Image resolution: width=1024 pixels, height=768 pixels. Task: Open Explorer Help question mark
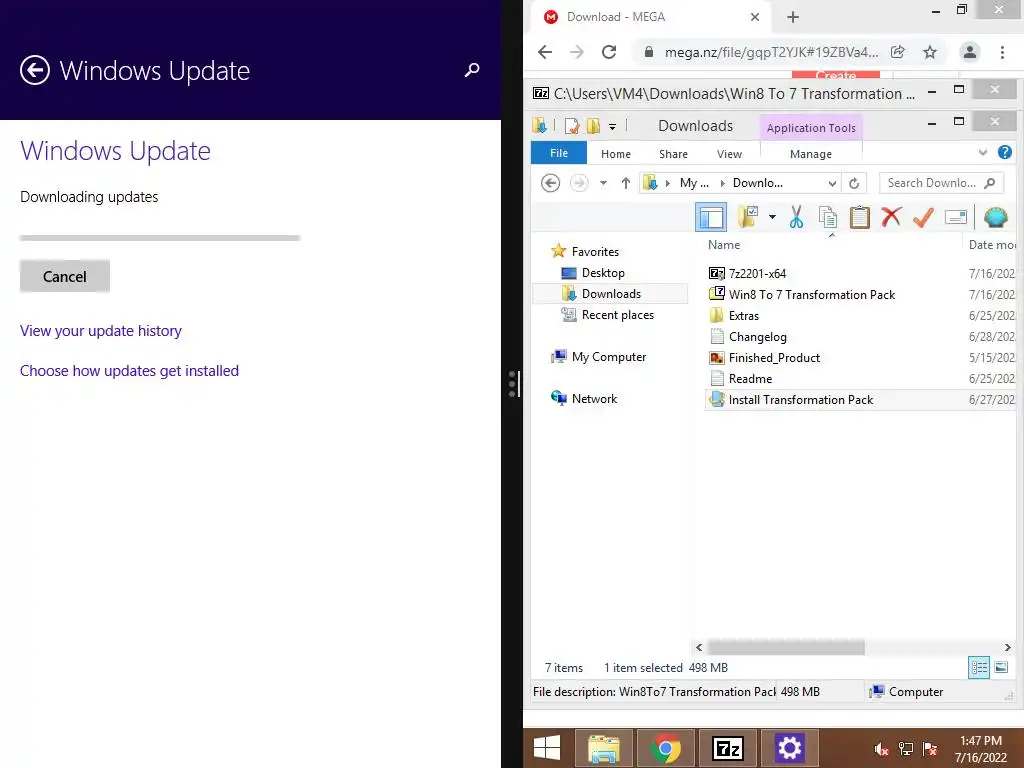pos(1004,152)
